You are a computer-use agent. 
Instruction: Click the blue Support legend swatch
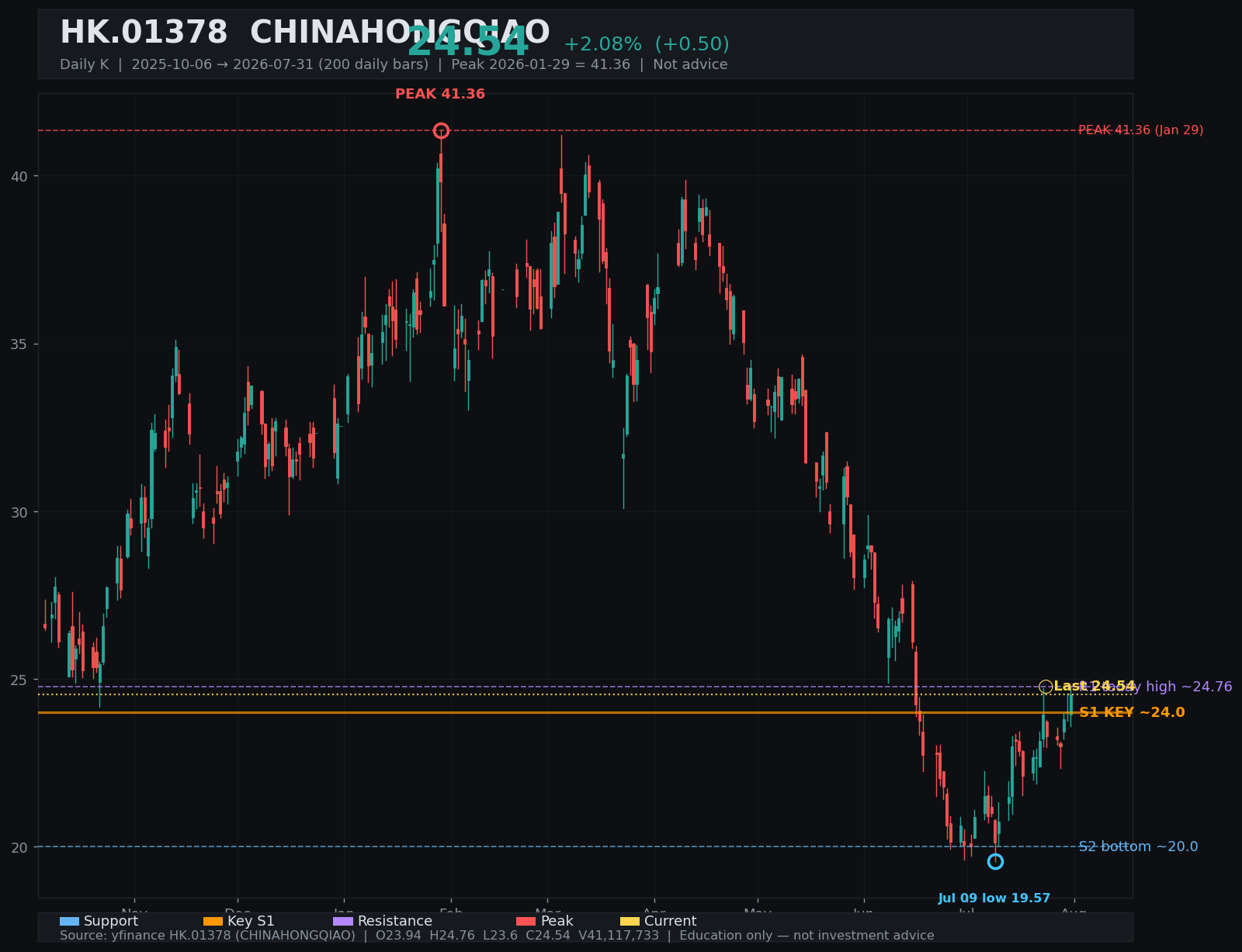click(x=69, y=921)
